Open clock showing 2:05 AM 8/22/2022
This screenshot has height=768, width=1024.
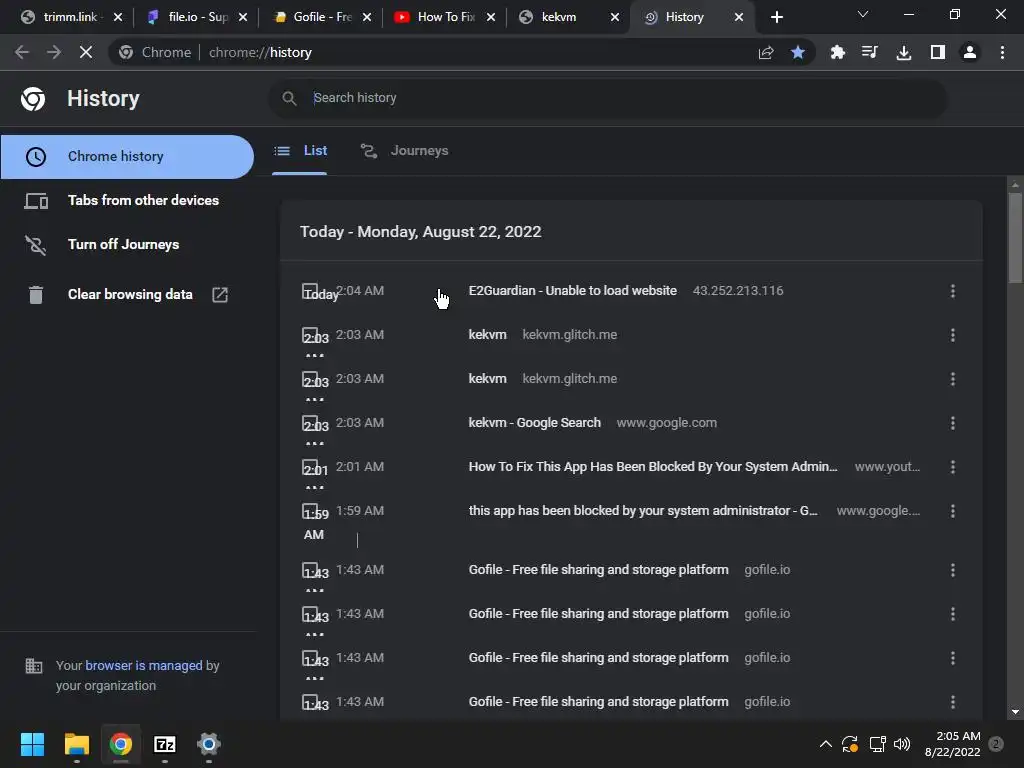tap(952, 744)
